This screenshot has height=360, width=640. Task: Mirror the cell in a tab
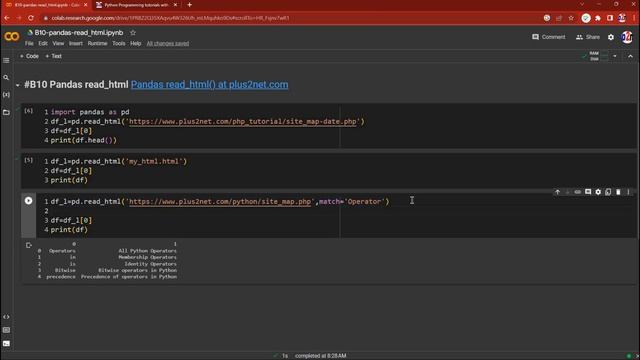point(608,192)
